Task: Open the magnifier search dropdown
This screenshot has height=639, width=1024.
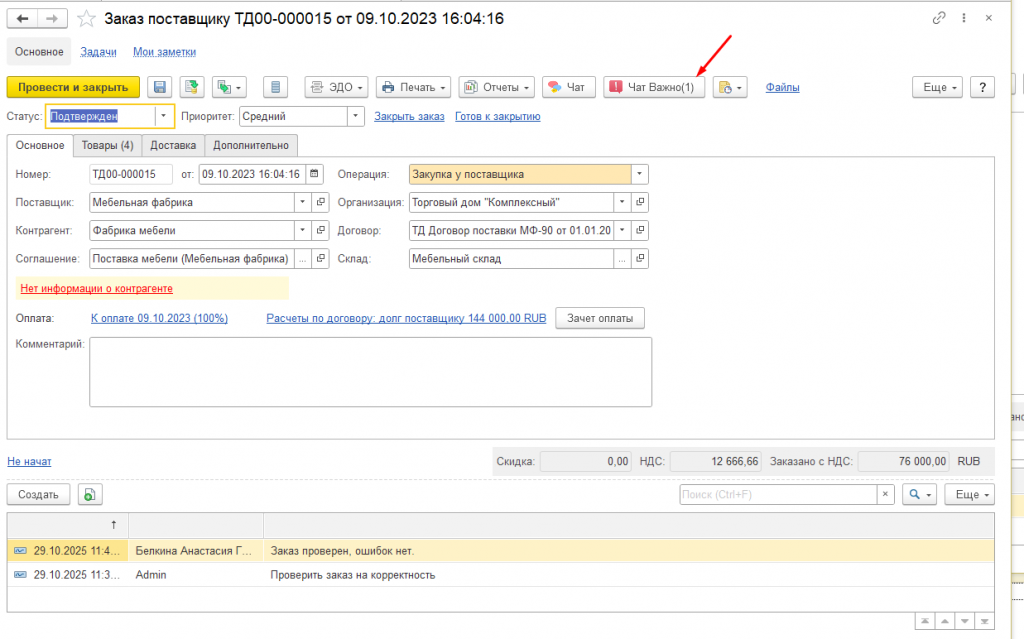Action: [920, 495]
